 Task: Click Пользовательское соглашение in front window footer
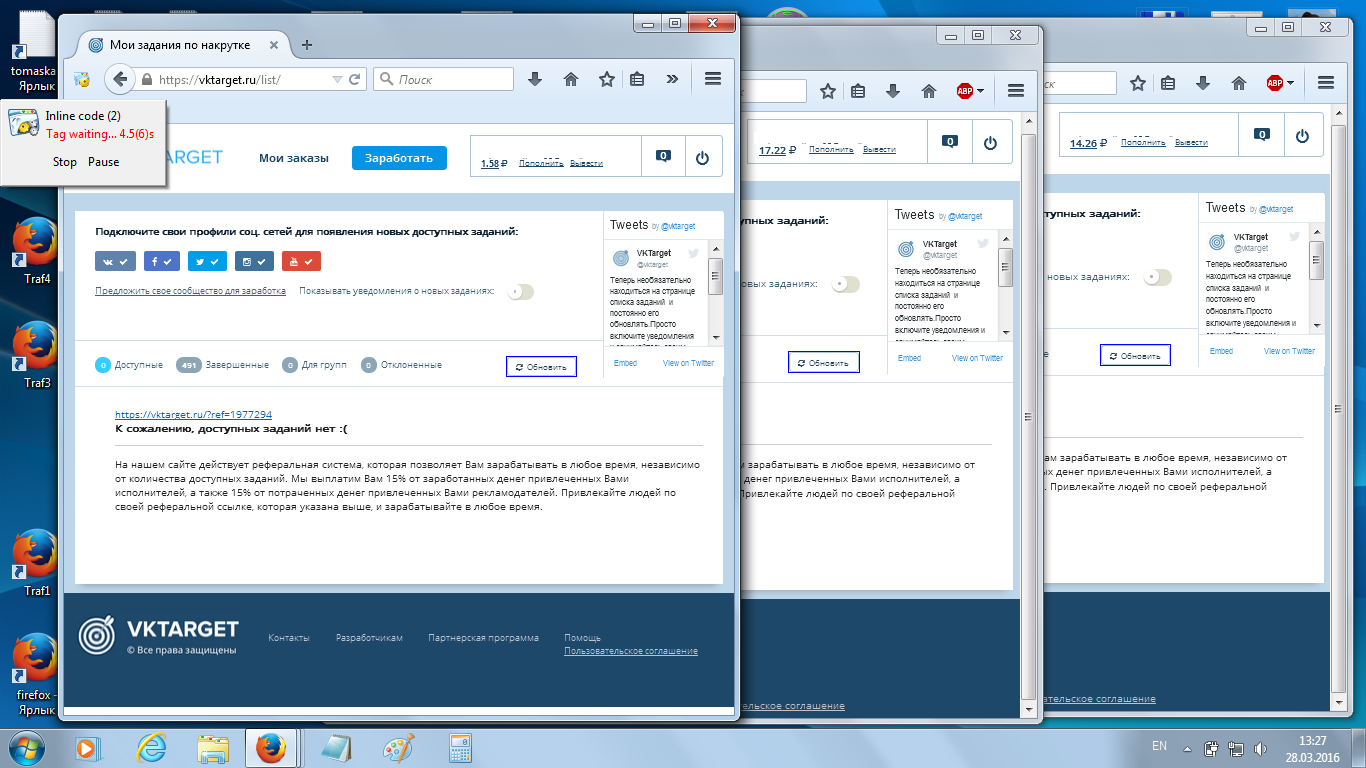tap(631, 651)
